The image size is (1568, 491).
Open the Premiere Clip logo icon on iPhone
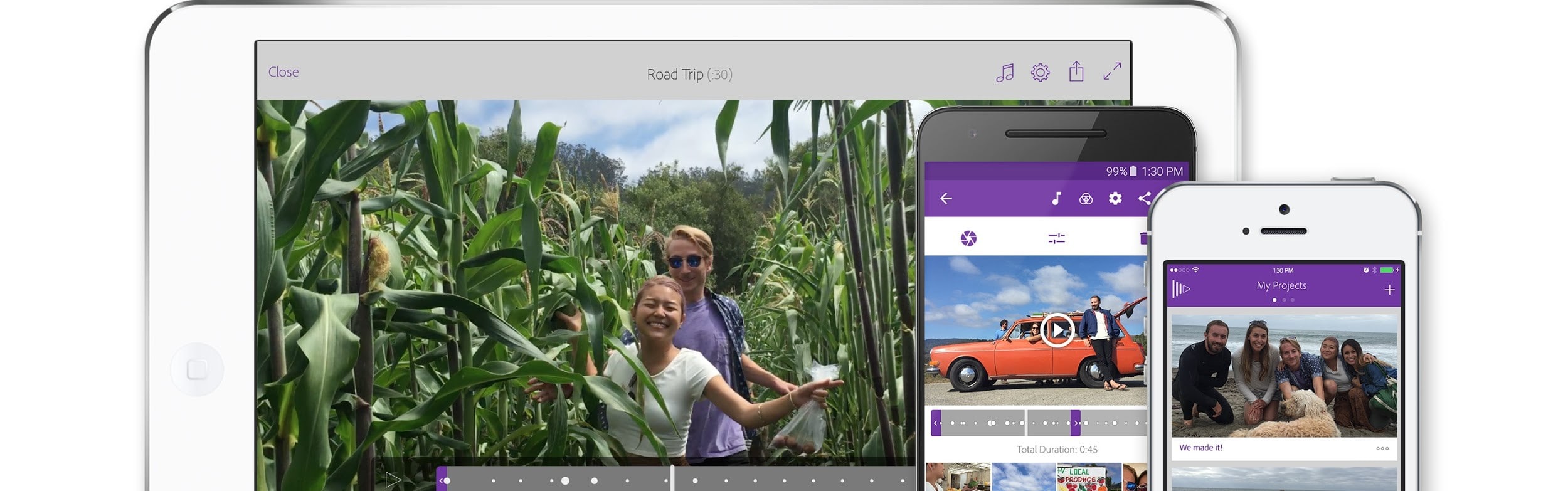coord(1180,289)
